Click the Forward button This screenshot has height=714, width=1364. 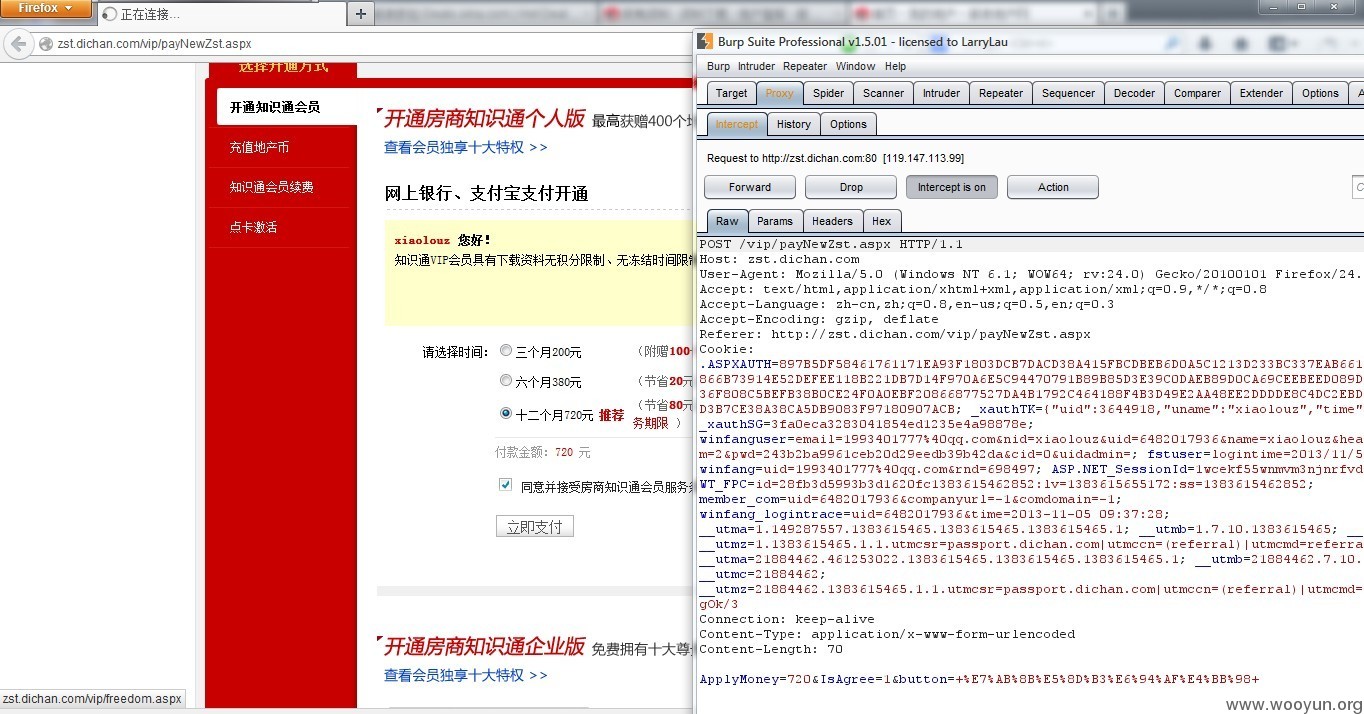point(750,187)
